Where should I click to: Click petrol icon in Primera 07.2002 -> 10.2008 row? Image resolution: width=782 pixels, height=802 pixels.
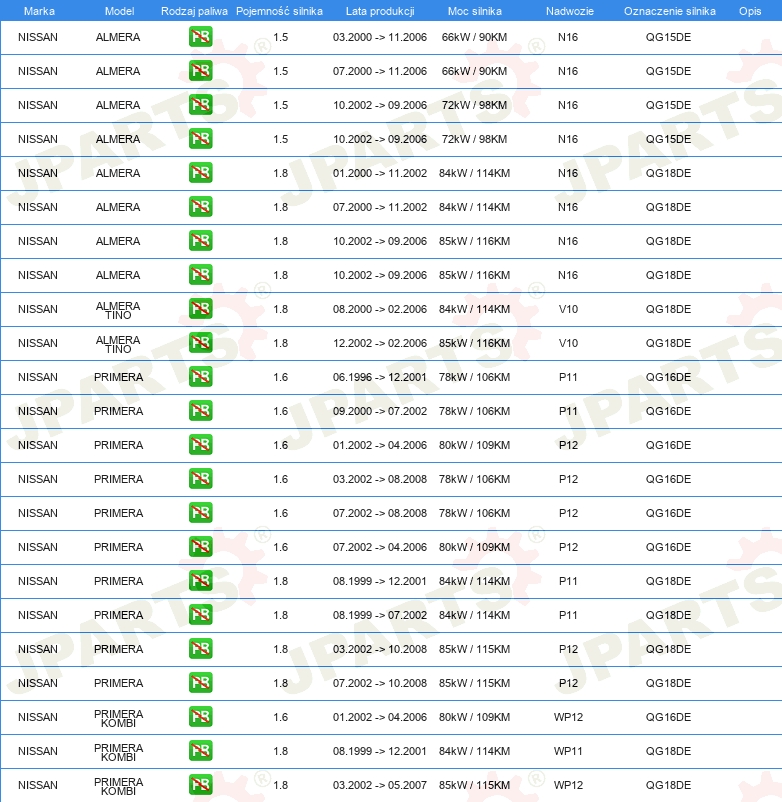200,683
